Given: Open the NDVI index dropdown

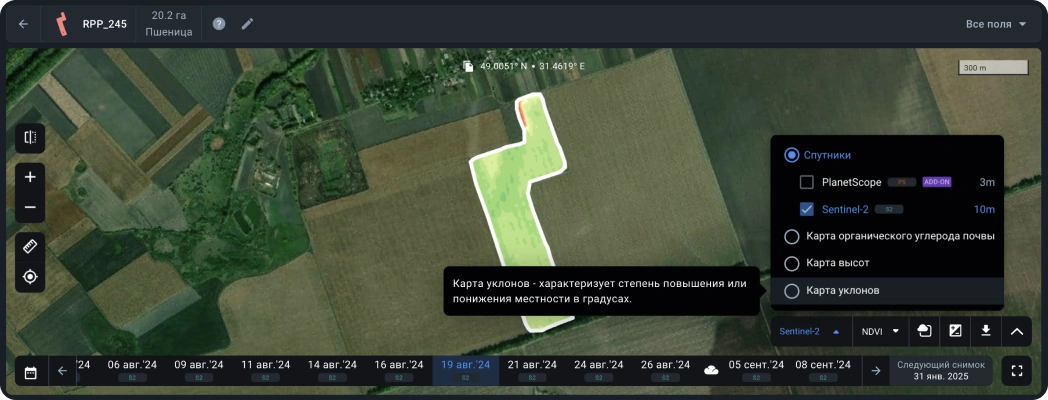Looking at the screenshot, I should point(881,331).
